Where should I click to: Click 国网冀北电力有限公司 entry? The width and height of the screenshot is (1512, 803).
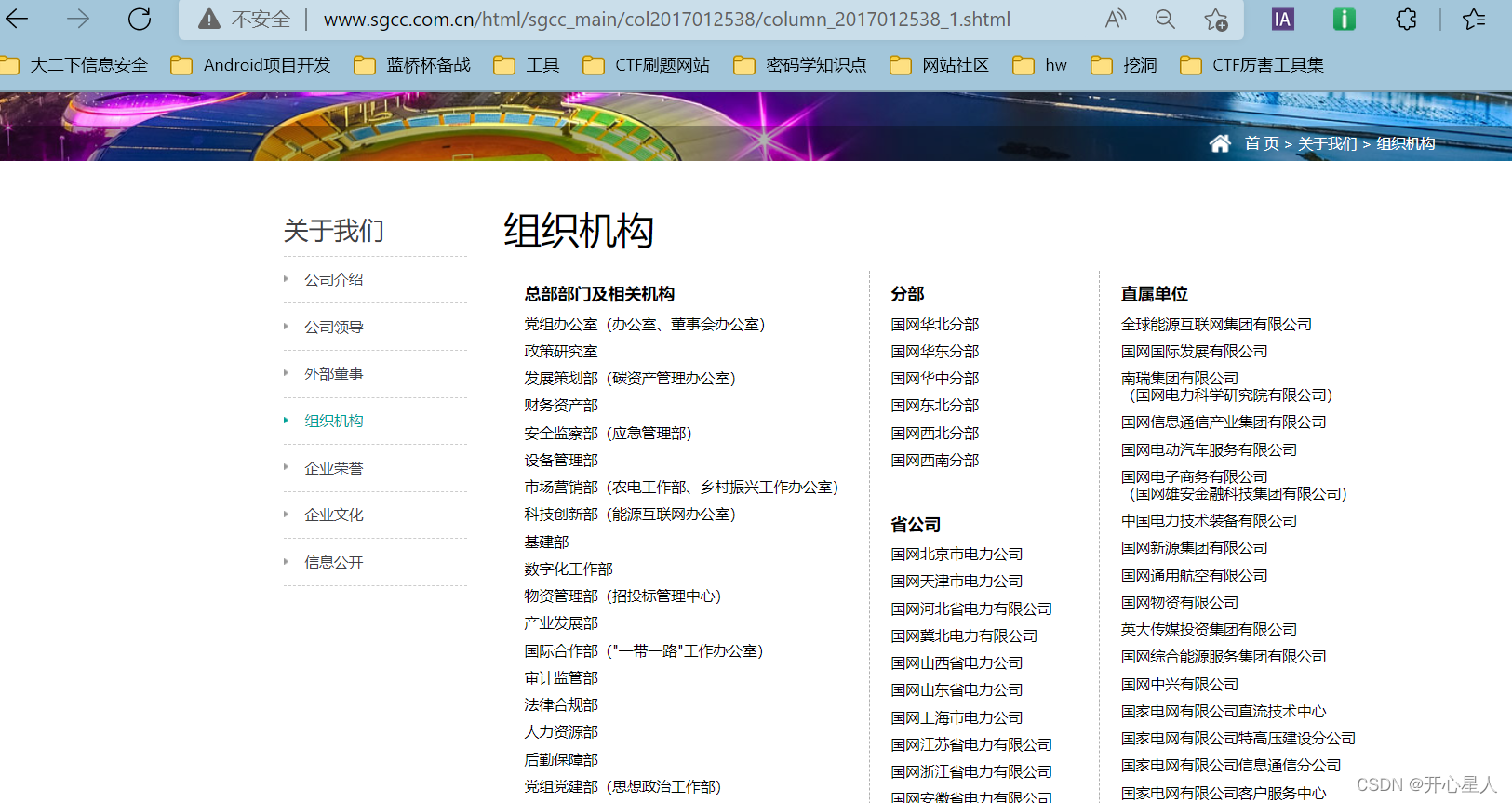point(964,636)
